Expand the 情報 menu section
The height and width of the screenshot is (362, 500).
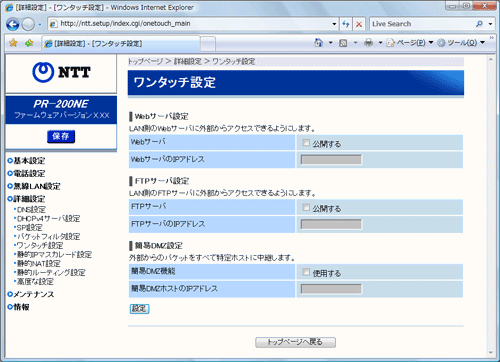coord(19,307)
